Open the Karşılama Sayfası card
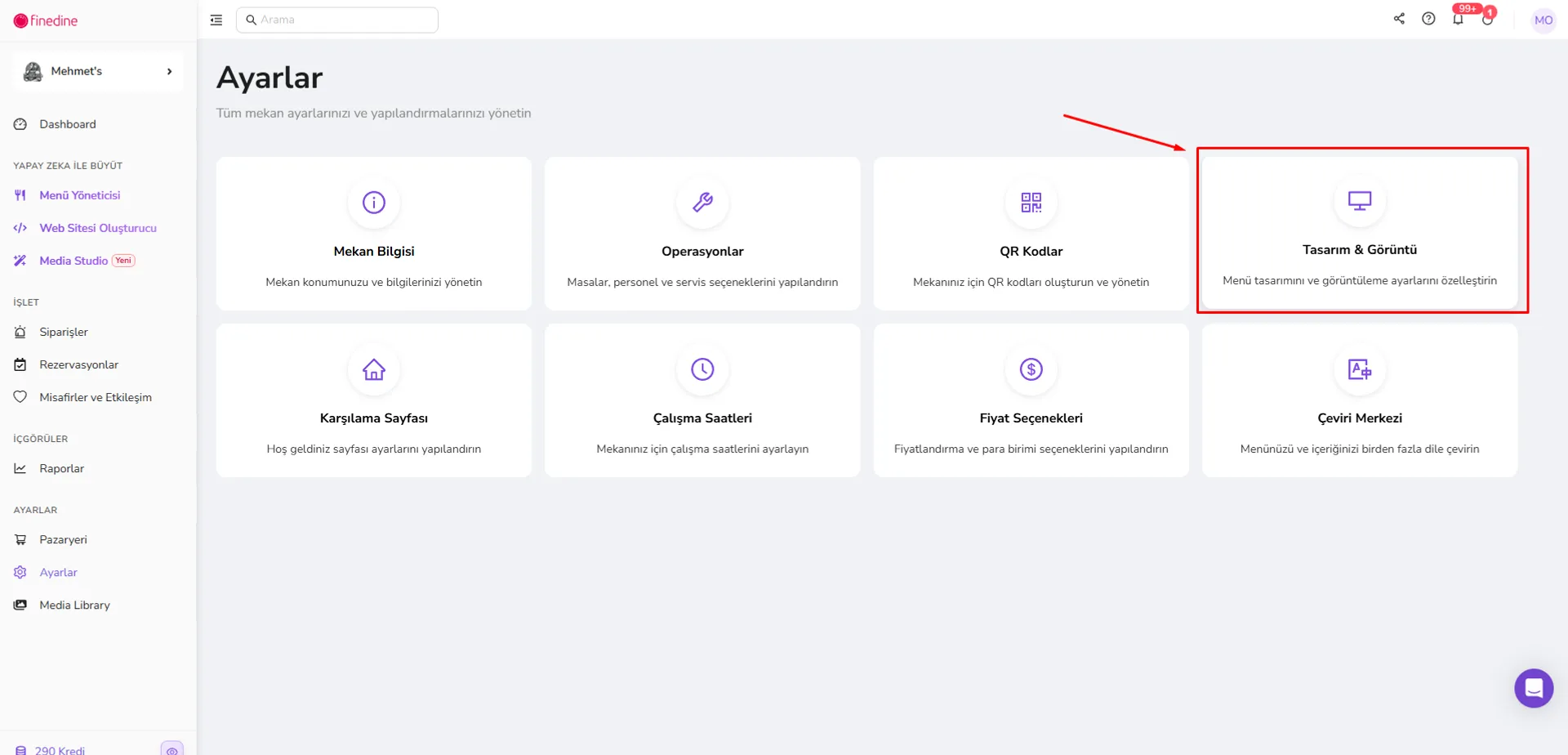The height and width of the screenshot is (755, 1568). point(374,400)
